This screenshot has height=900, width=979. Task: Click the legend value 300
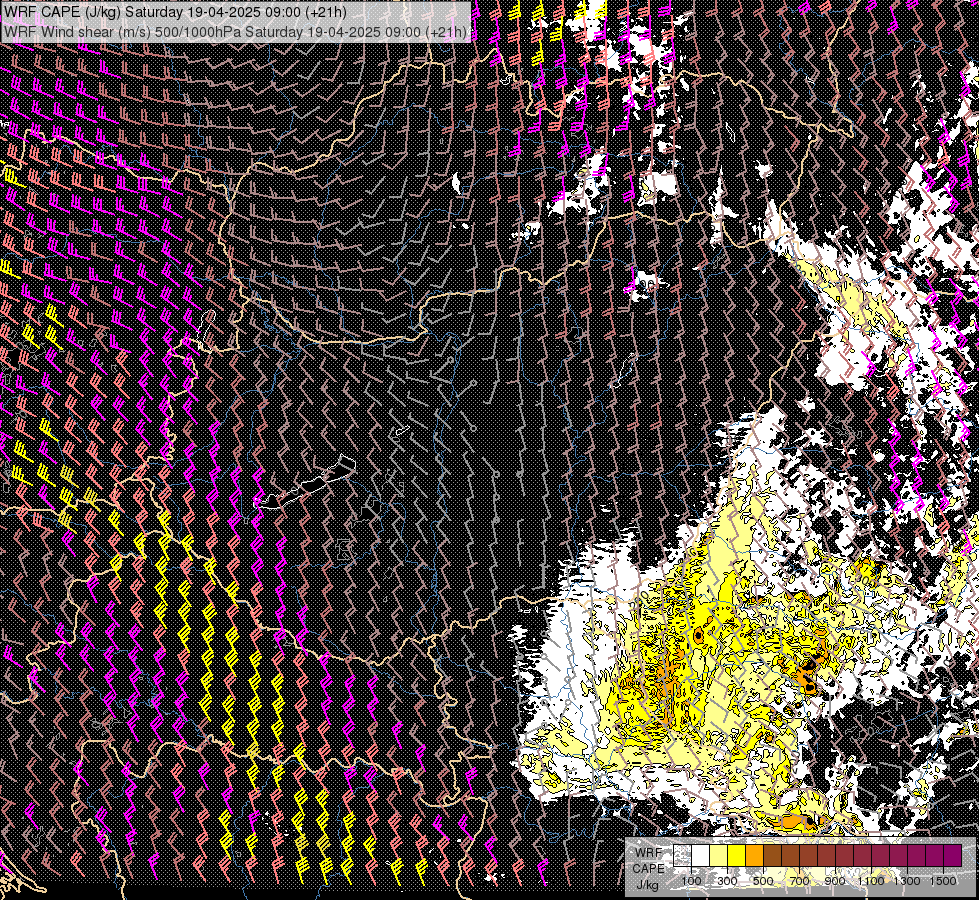pos(727,881)
